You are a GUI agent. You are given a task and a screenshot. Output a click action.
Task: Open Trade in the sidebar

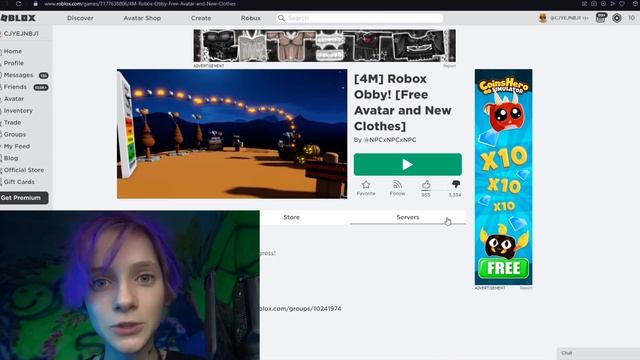coord(12,122)
